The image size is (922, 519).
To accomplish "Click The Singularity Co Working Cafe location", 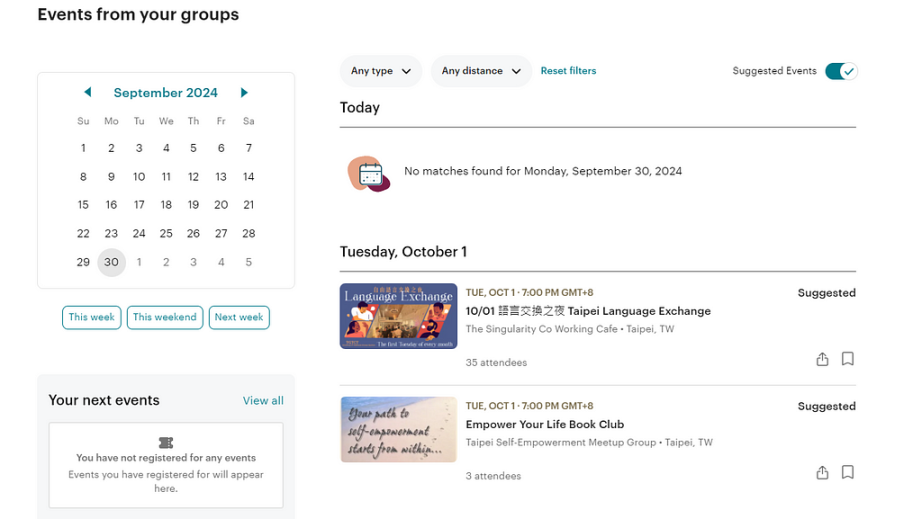I will (x=542, y=329).
